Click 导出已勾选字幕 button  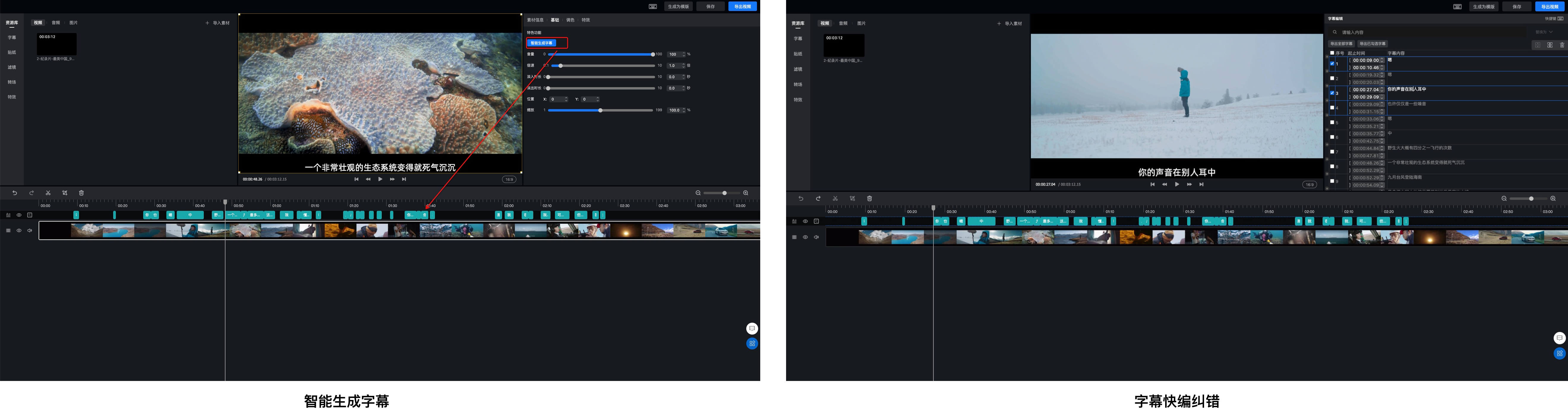pos(1373,44)
